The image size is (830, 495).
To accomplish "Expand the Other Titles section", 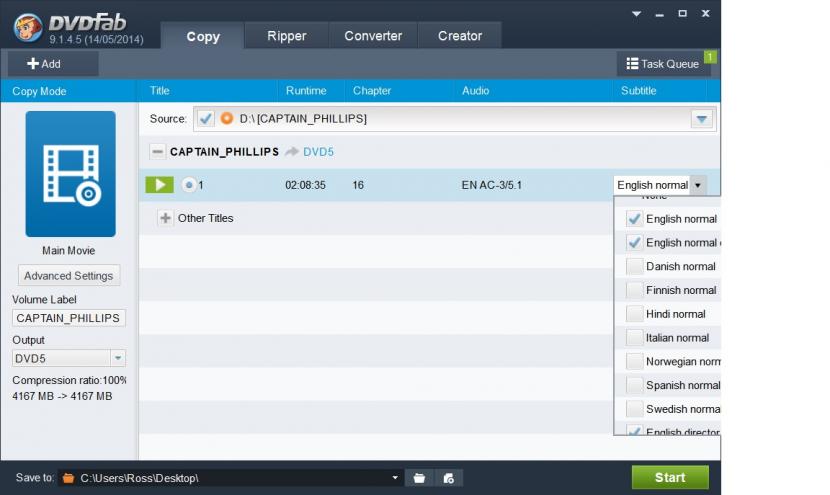I will (x=165, y=218).
